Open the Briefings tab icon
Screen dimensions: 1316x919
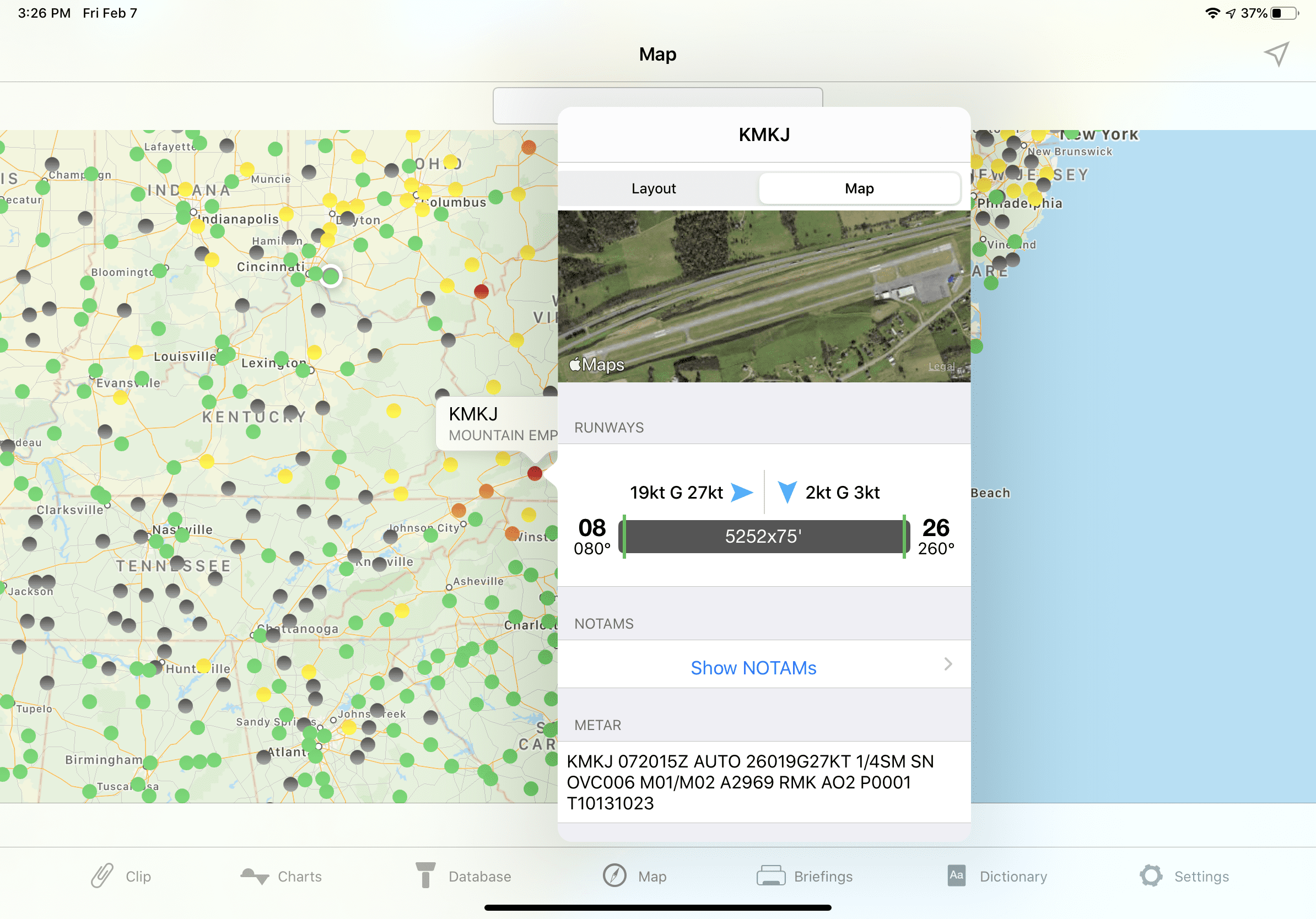click(771, 876)
